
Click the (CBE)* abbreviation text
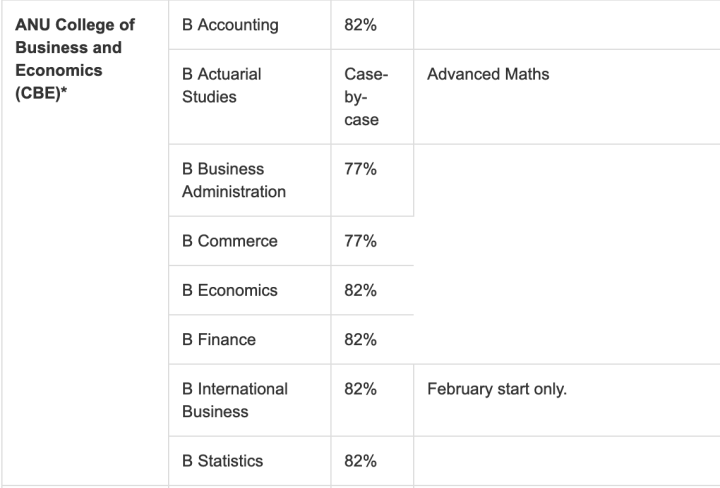point(41,93)
